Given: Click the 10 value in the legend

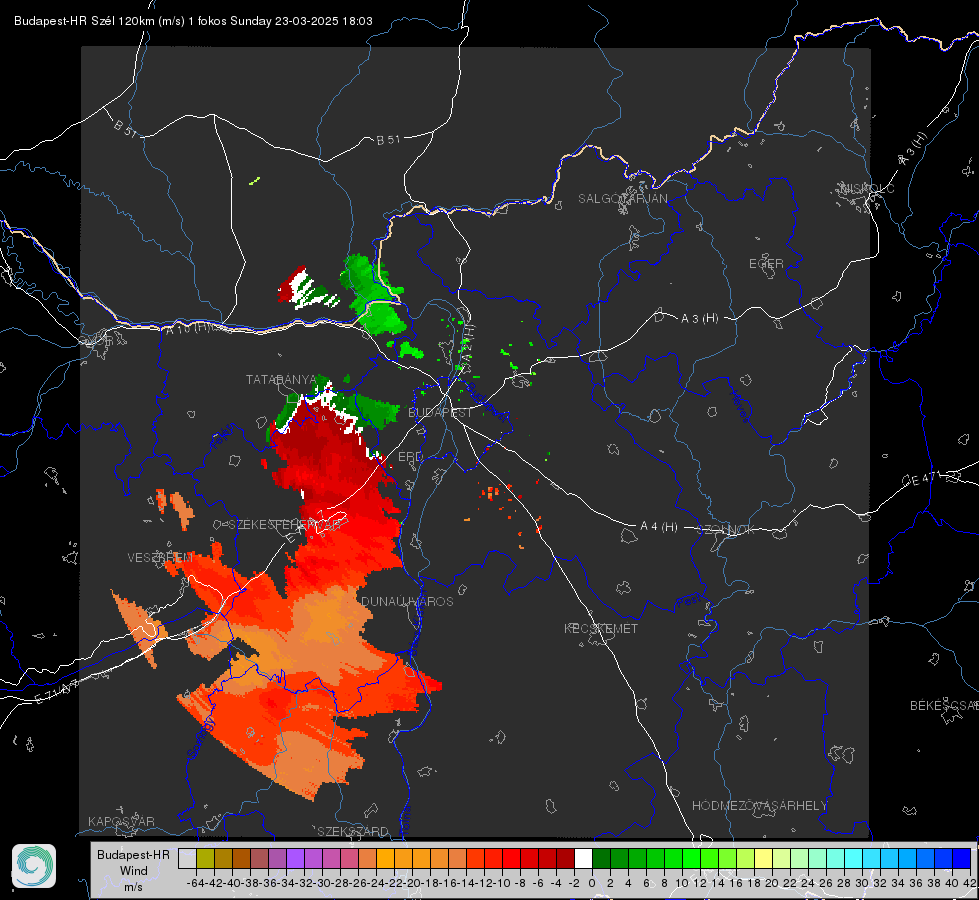Looking at the screenshot, I should pyautogui.click(x=682, y=883).
